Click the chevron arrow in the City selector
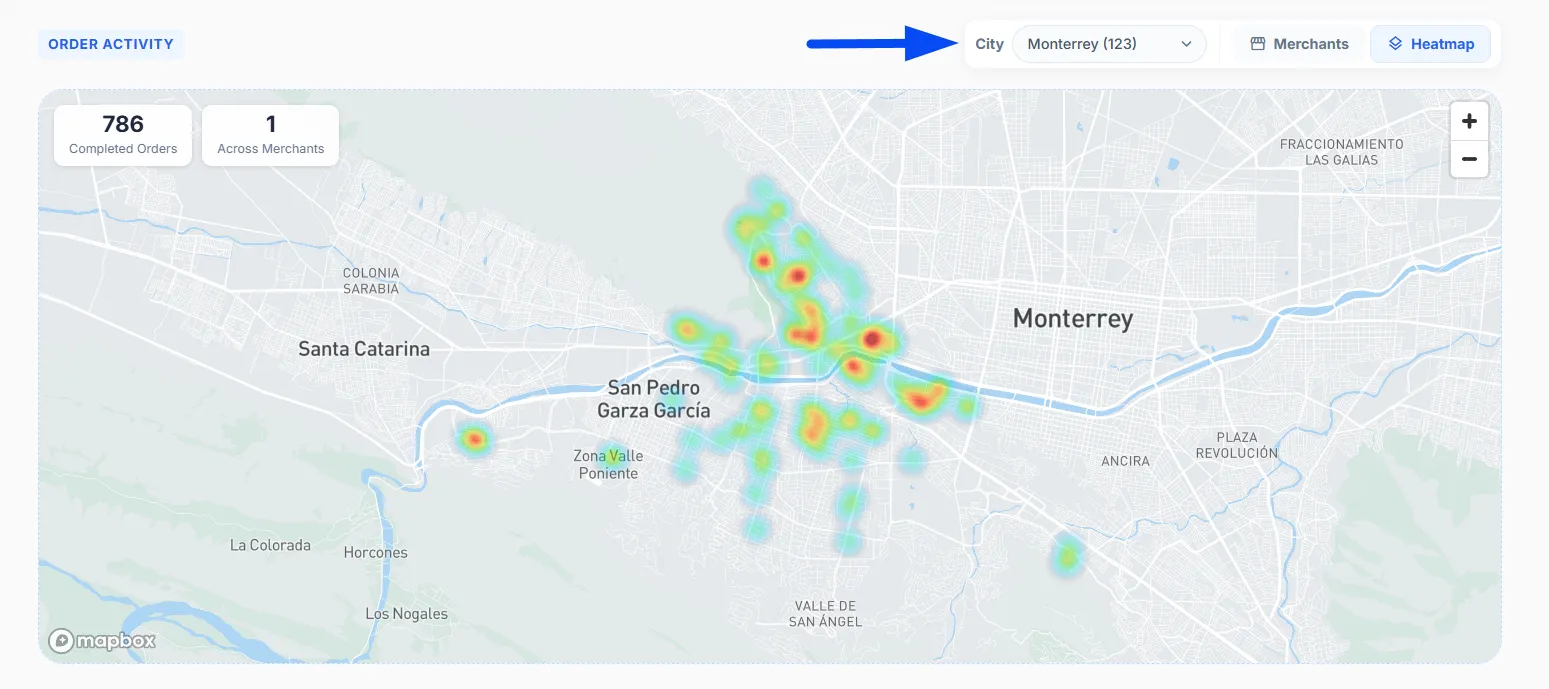This screenshot has height=689, width=1549. [1186, 44]
